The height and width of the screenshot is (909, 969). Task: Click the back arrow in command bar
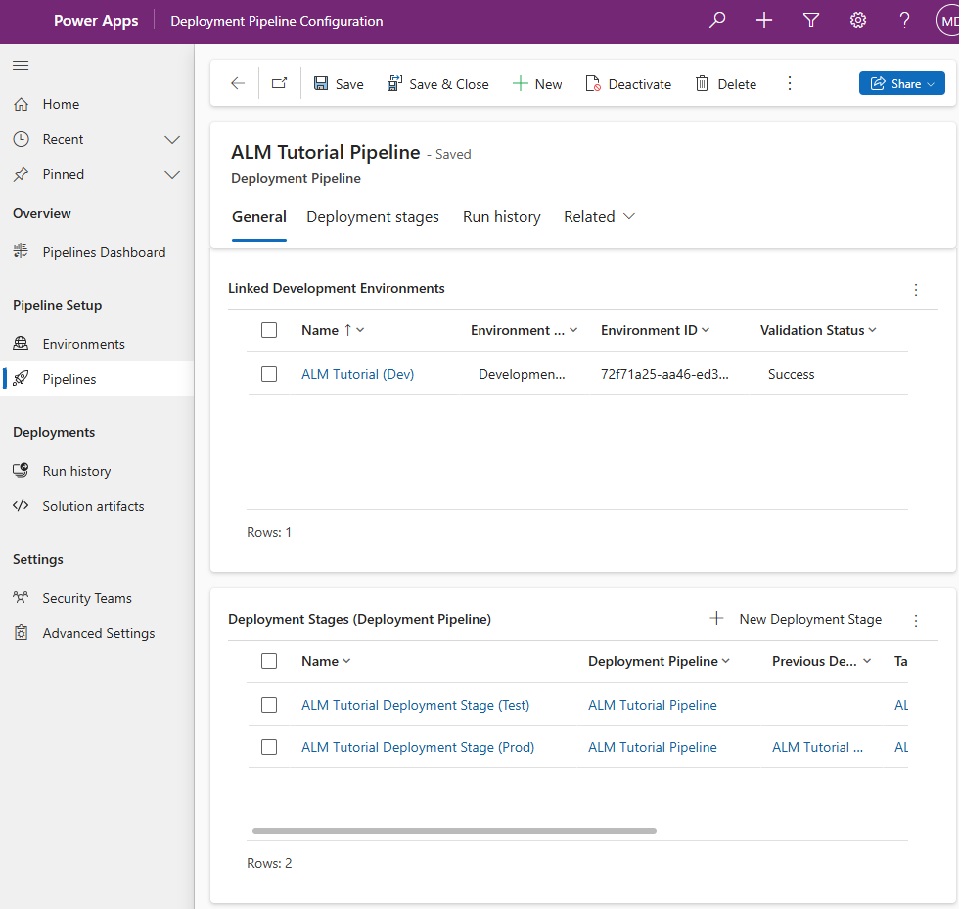tap(238, 83)
